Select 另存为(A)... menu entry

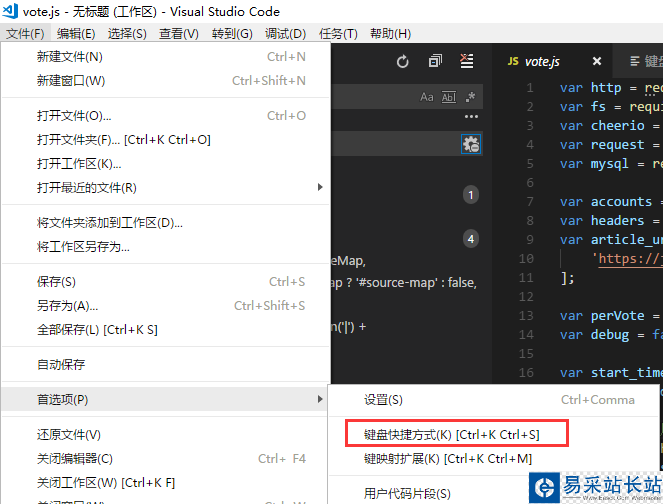click(x=165, y=305)
